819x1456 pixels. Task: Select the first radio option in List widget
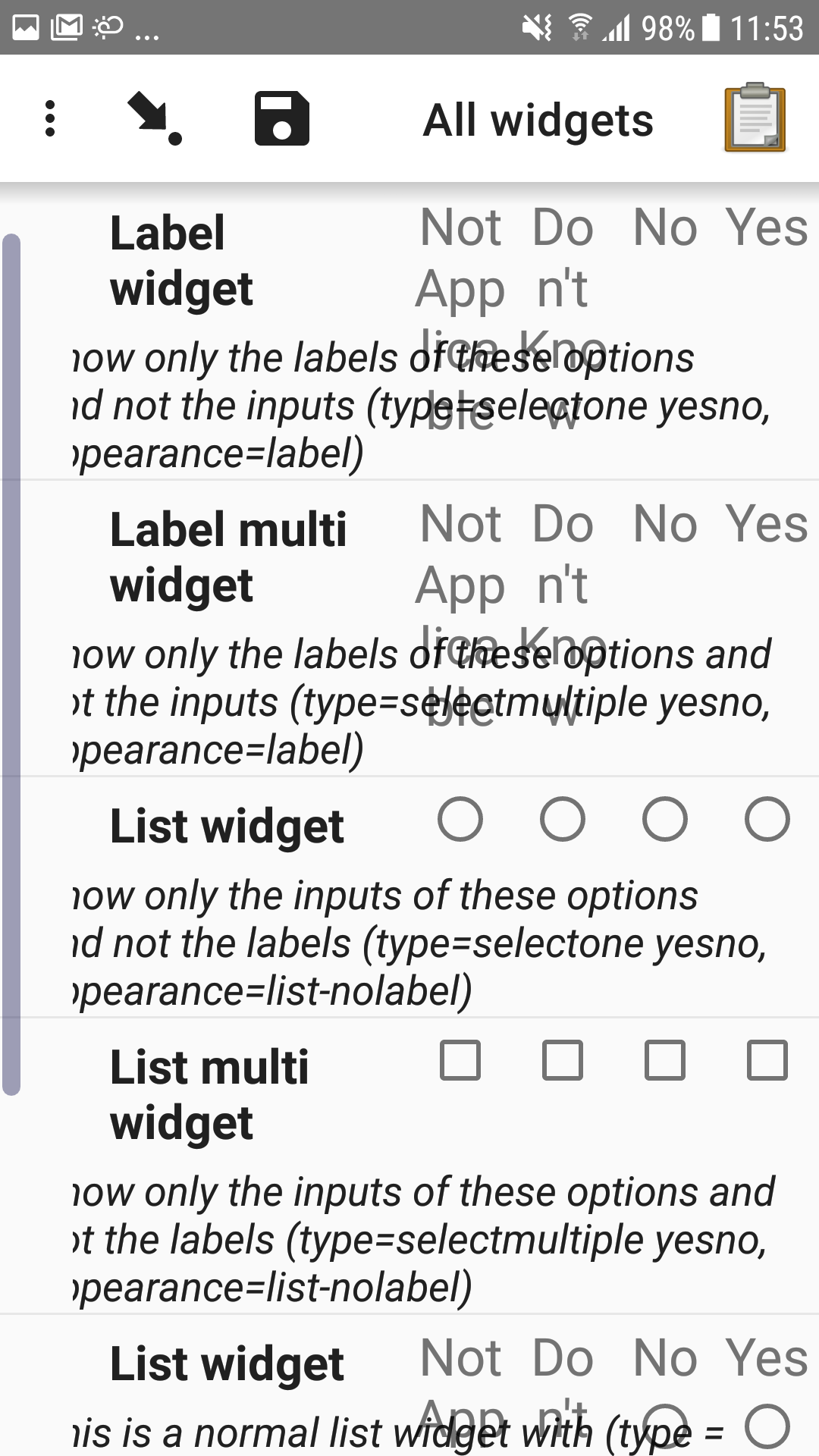click(x=461, y=819)
